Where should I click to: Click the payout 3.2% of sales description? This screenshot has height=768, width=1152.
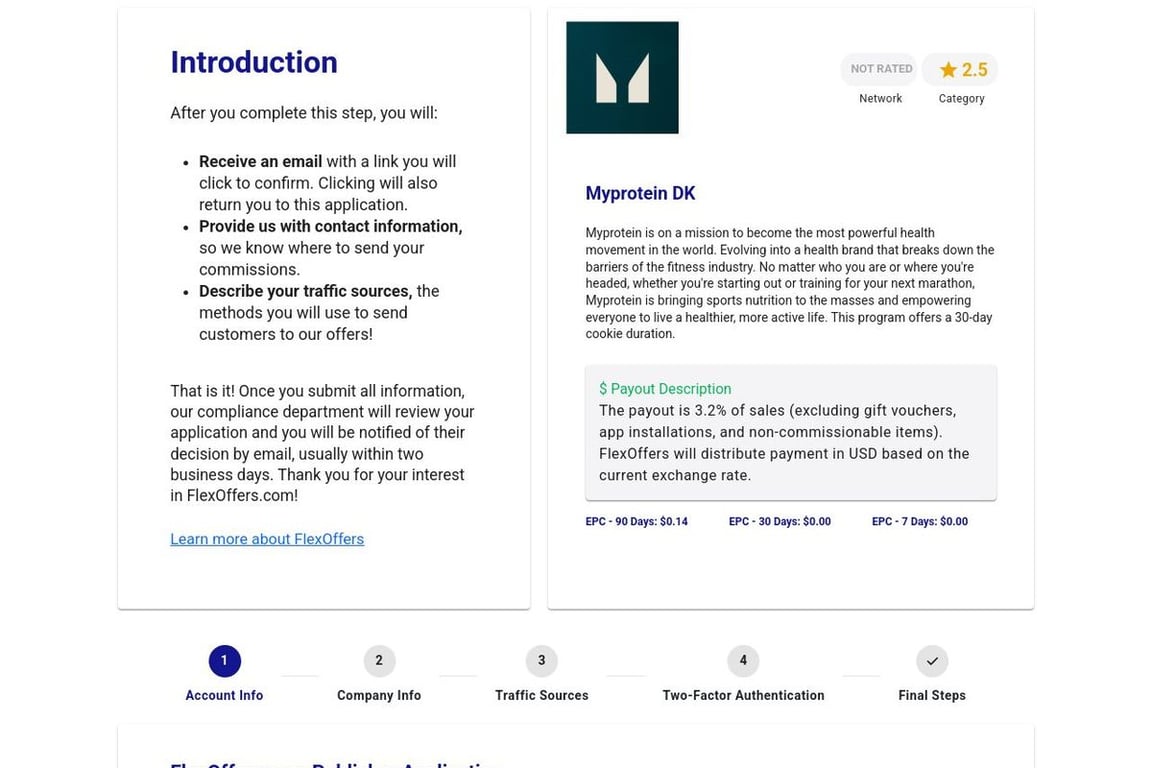784,442
